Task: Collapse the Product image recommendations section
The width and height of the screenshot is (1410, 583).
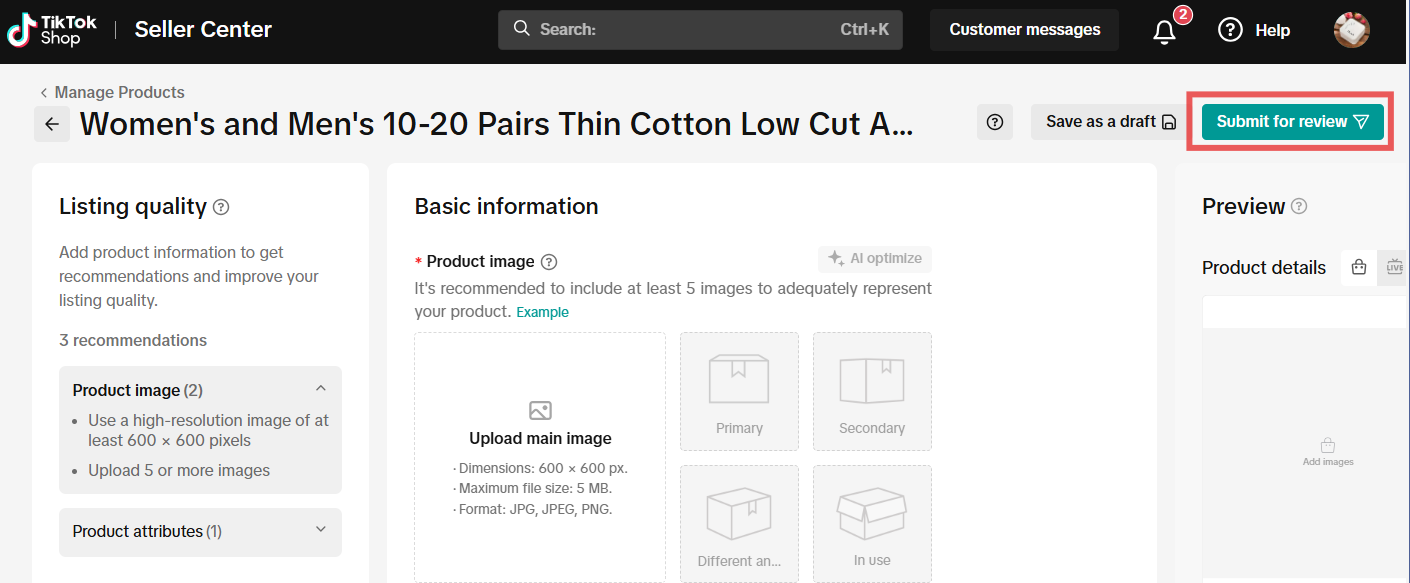Action: (320, 389)
